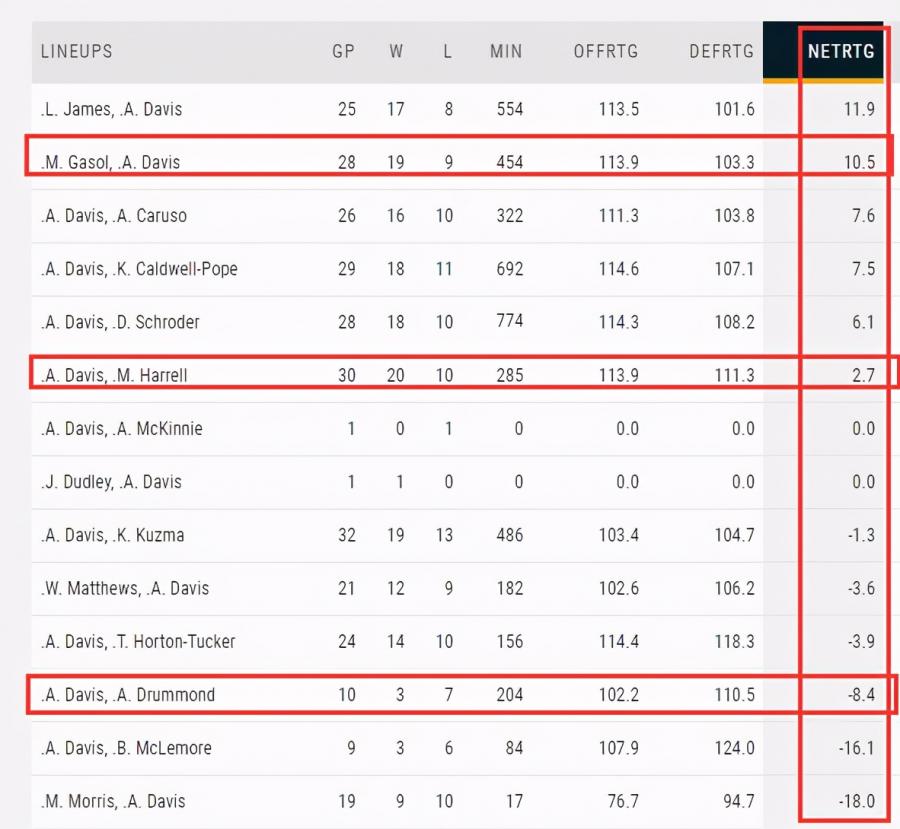900x829 pixels.
Task: Select the A. Davis, A. Caruso lineup
Action: 114,216
